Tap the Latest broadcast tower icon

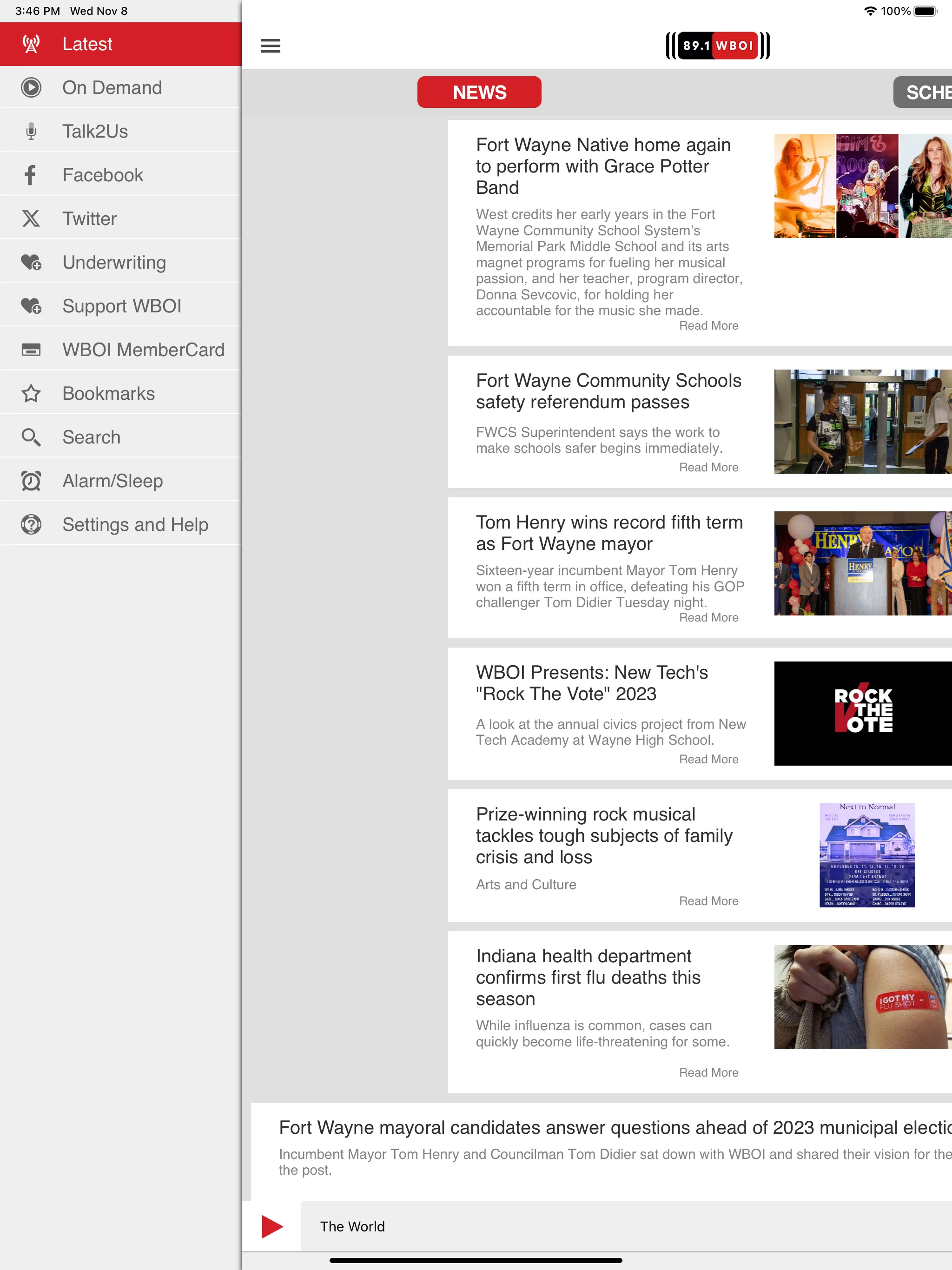31,44
